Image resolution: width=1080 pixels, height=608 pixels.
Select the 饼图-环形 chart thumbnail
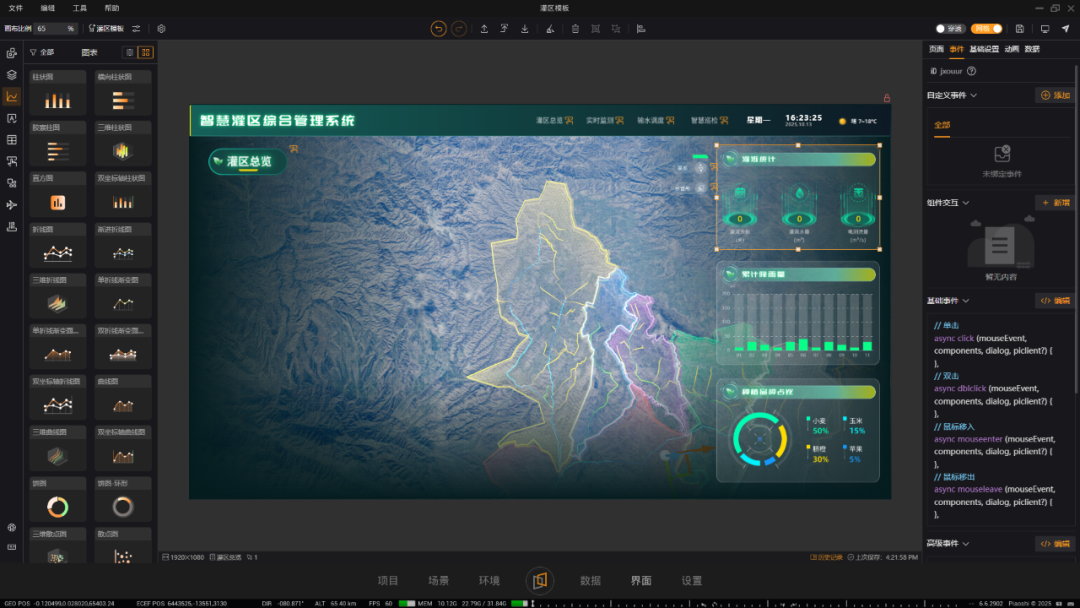pyautogui.click(x=123, y=499)
